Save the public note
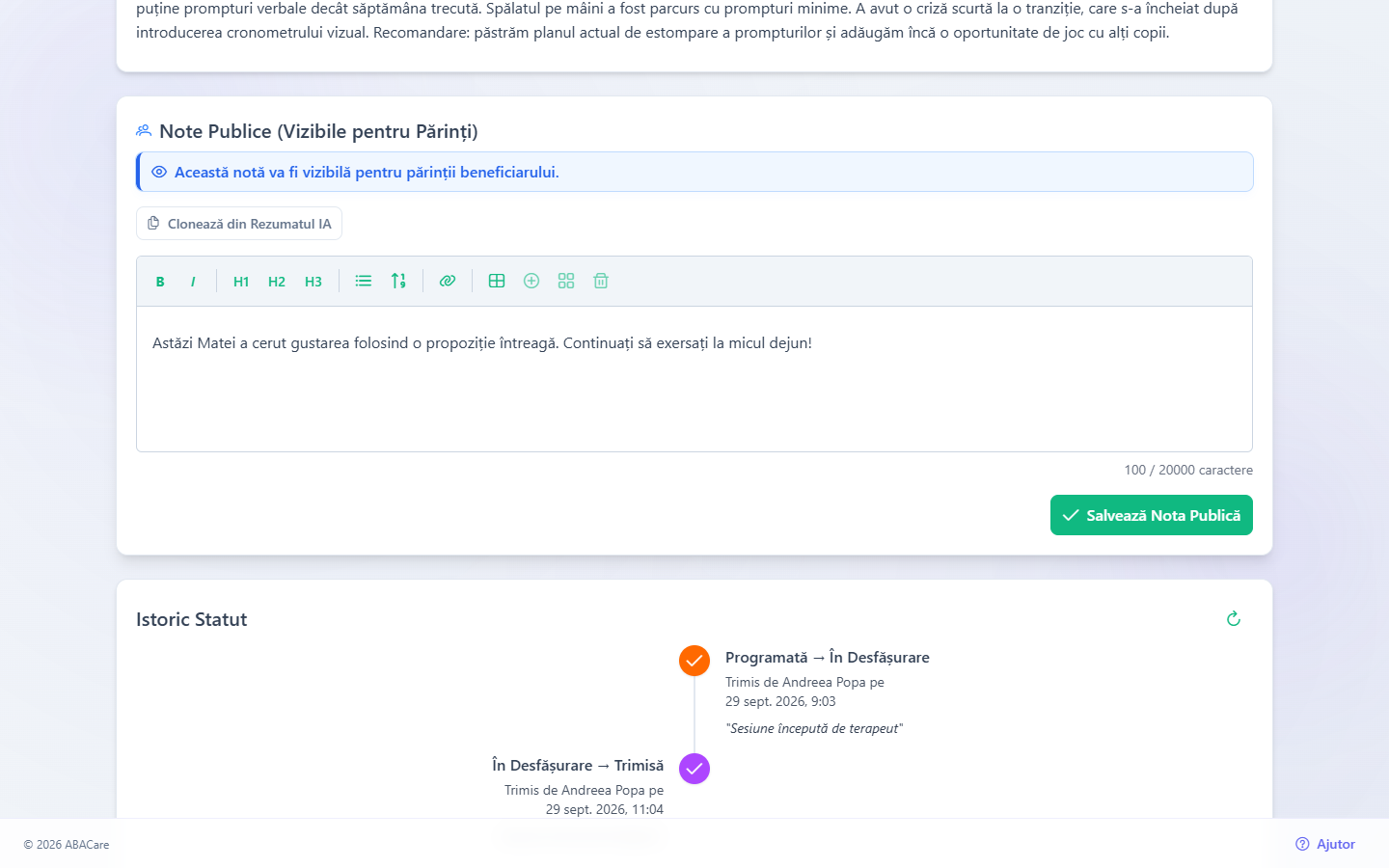Screen dimensions: 1389x868 (x=1152, y=515)
